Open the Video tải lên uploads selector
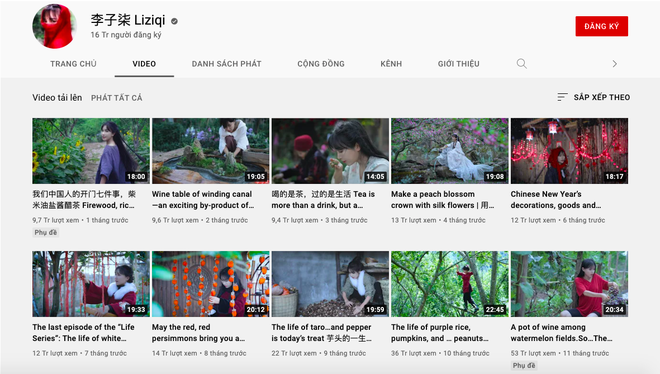 point(57,98)
